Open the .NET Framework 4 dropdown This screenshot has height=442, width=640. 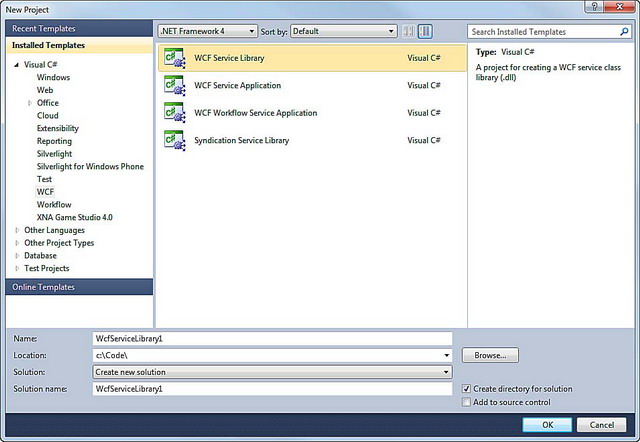click(x=207, y=31)
